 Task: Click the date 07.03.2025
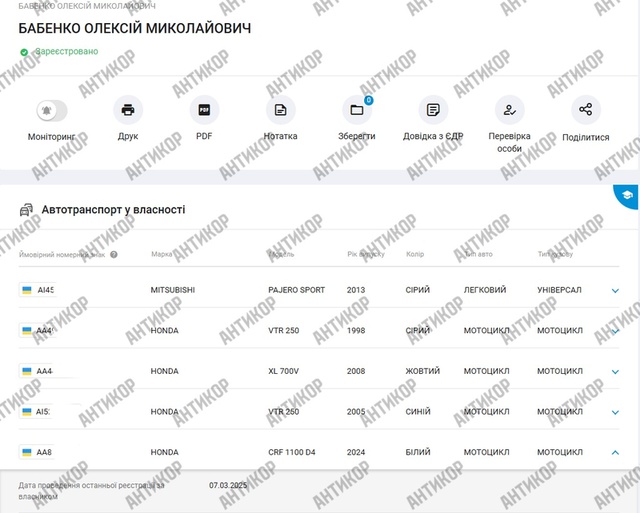coord(228,485)
